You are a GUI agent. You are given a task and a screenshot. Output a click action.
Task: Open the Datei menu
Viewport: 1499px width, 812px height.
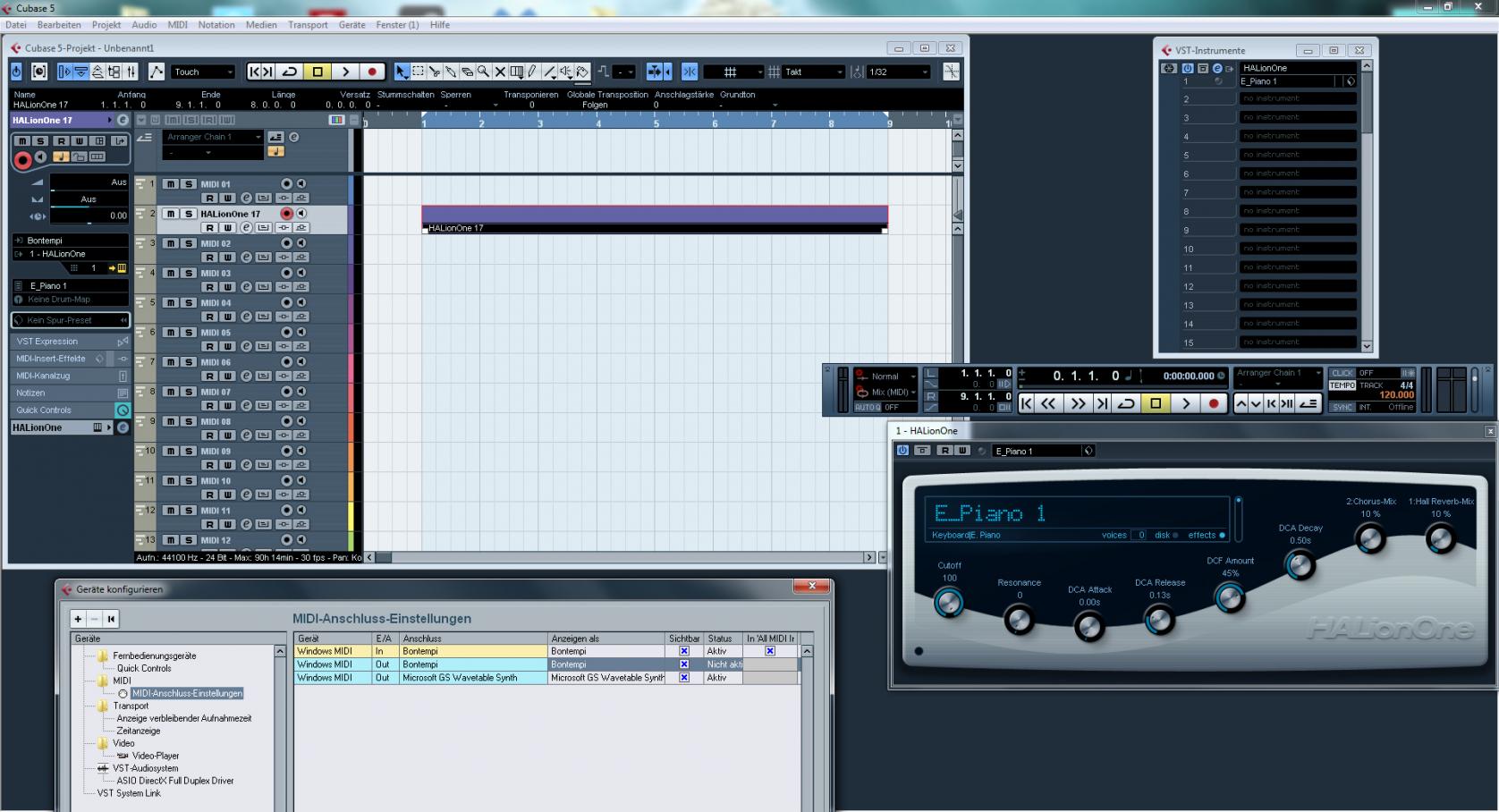(x=16, y=25)
